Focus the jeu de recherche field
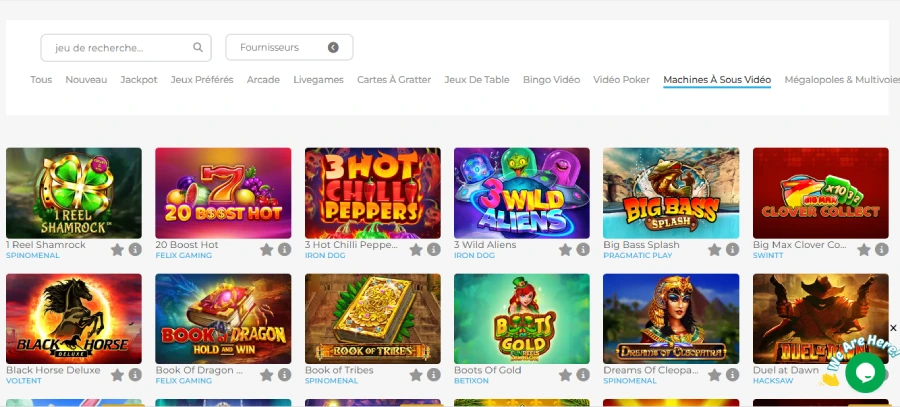900x407 pixels. (126, 48)
